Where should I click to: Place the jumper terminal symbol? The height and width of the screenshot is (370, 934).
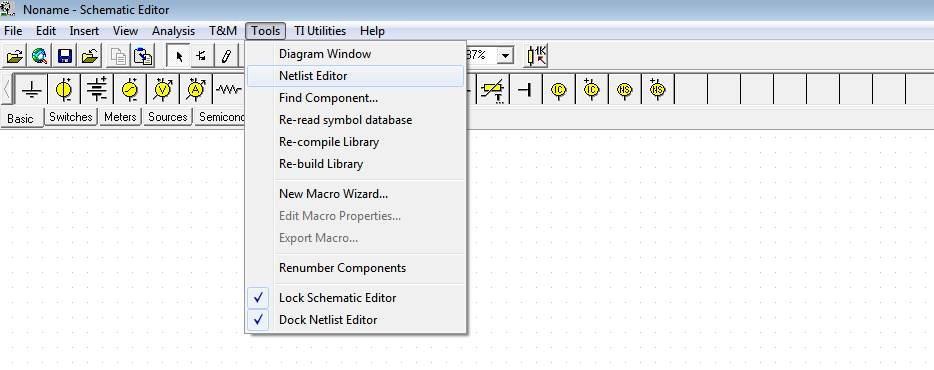(x=525, y=89)
